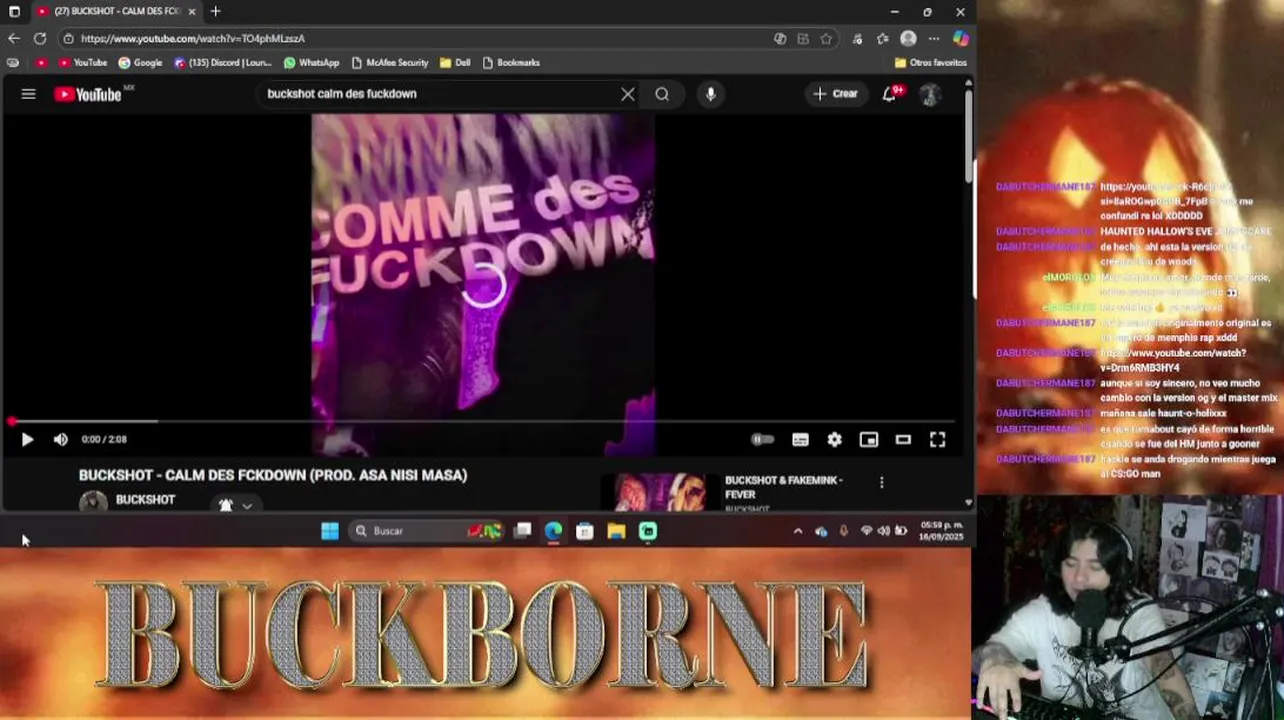This screenshot has width=1284, height=720.
Task: Open the Copilot icon in Edge
Action: point(960,38)
